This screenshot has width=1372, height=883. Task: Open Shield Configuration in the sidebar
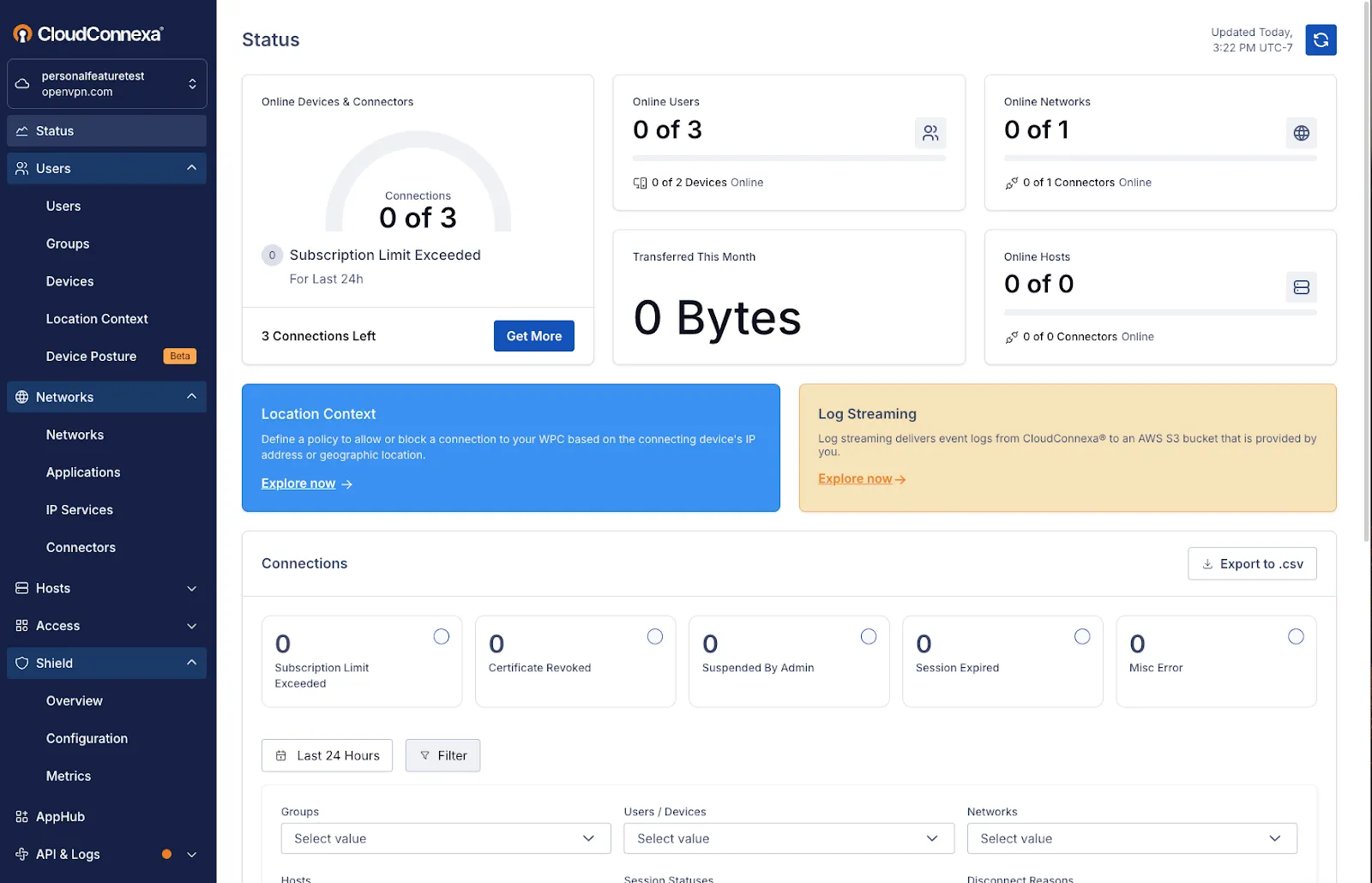click(87, 739)
